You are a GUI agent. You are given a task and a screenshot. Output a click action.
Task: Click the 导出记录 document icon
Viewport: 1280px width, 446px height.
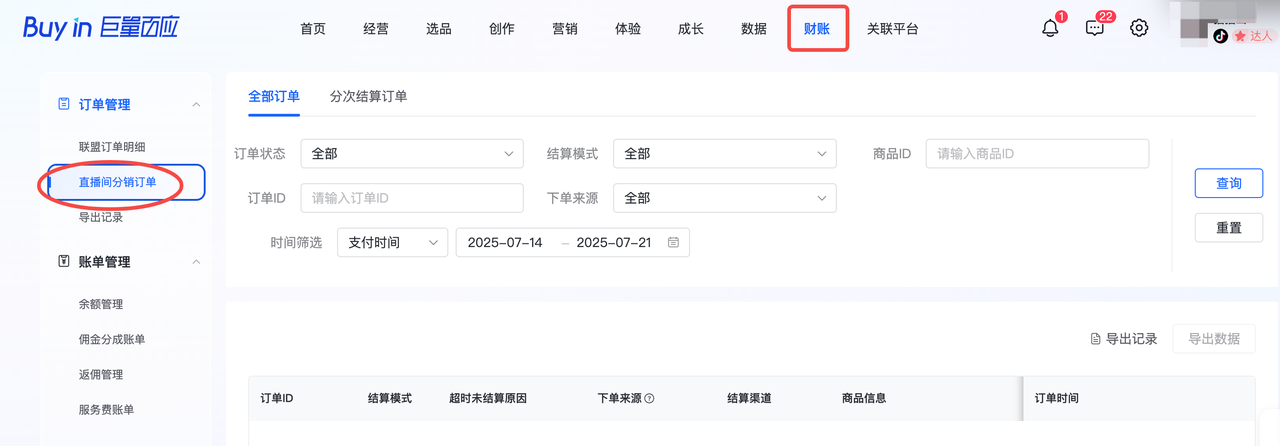coord(1095,339)
